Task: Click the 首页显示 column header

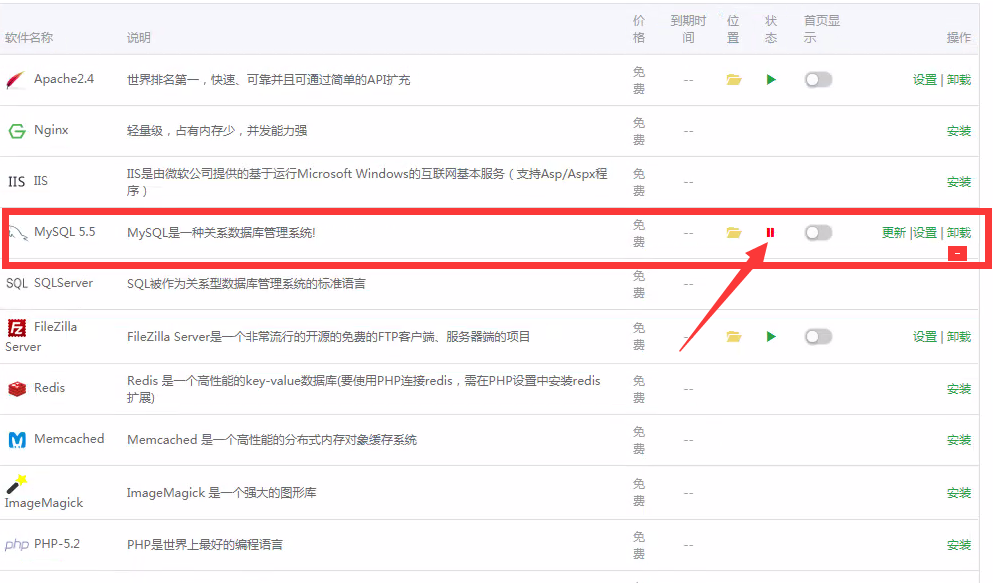Action: [822, 29]
